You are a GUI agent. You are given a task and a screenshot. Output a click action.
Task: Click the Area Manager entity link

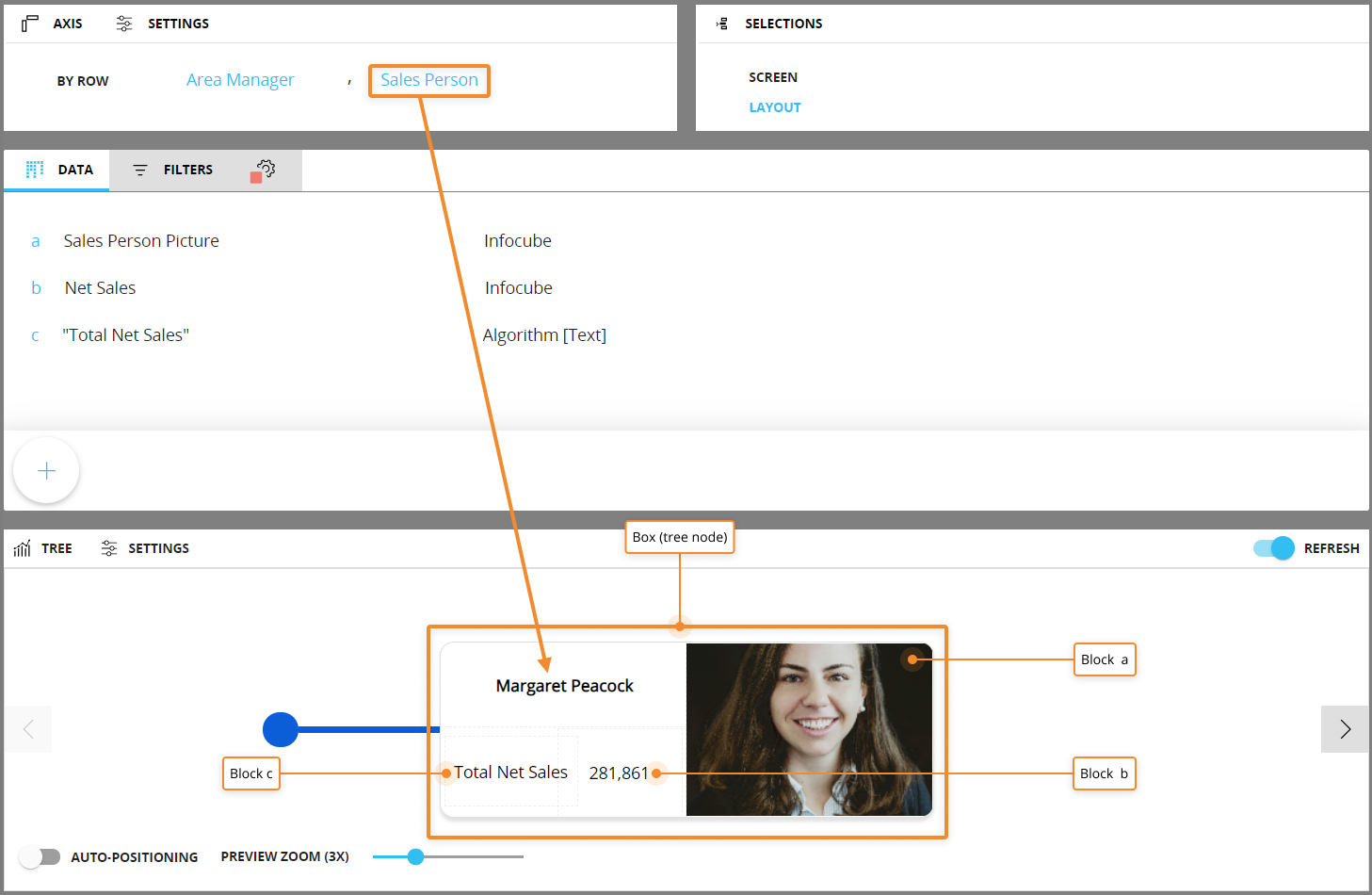(x=240, y=80)
